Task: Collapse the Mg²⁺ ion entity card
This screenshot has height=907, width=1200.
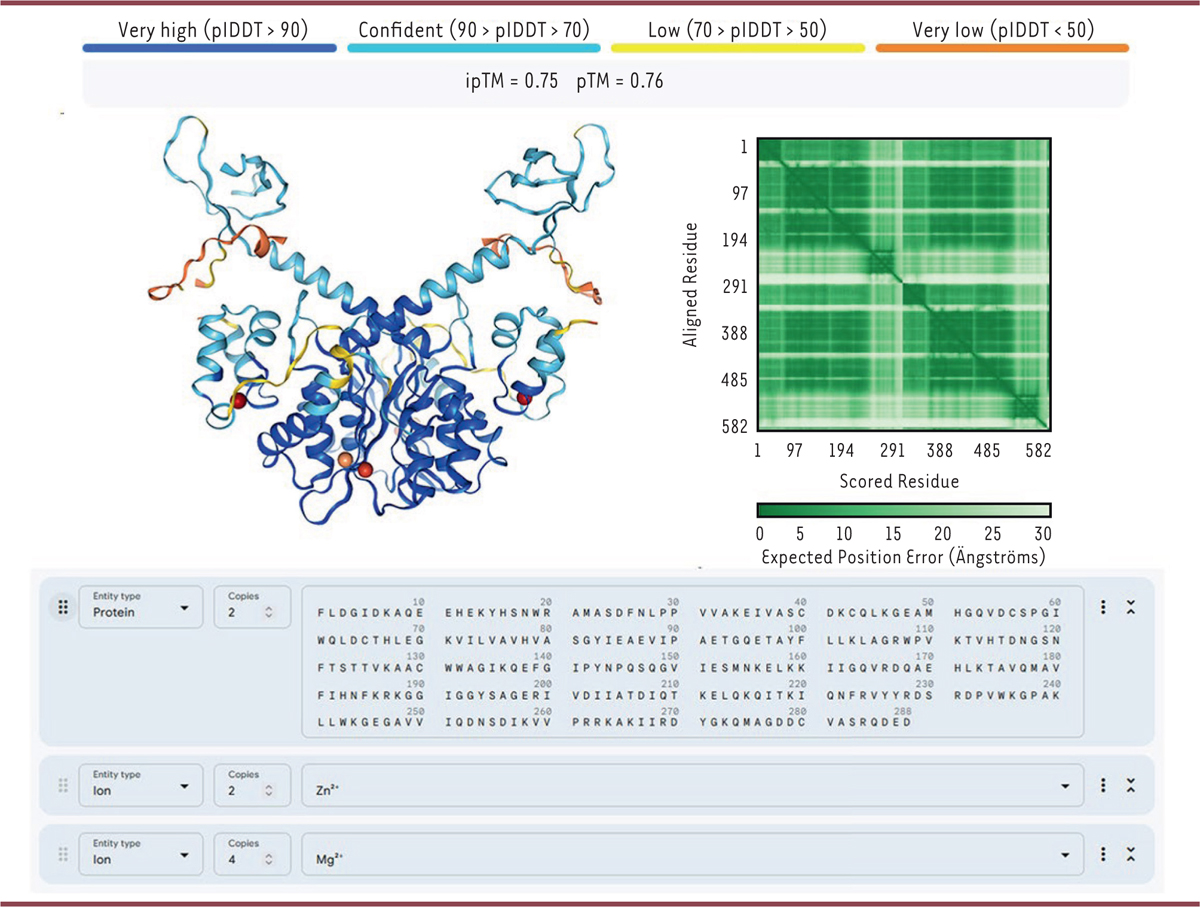Action: click(1131, 854)
